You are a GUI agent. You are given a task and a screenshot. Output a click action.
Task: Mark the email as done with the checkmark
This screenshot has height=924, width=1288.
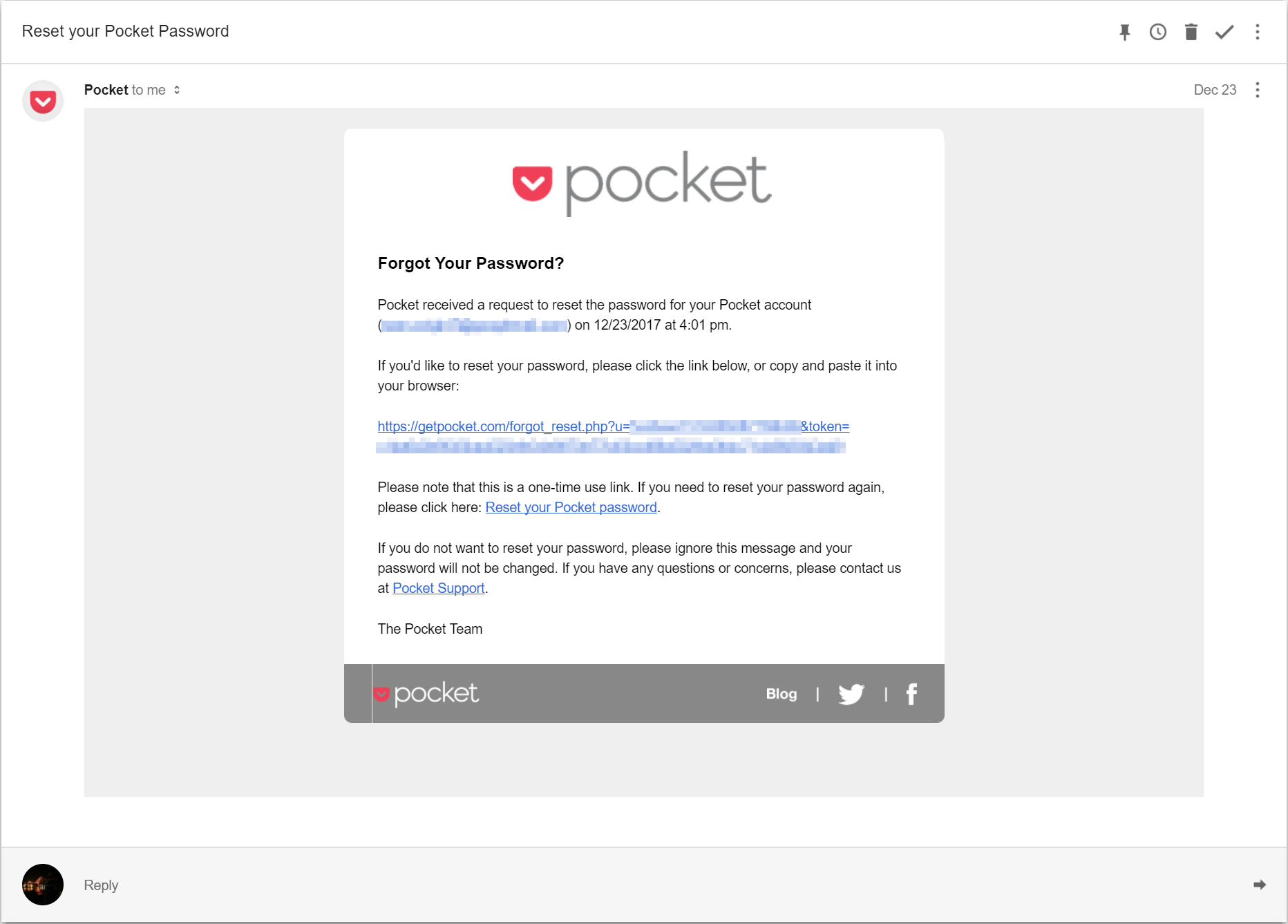(1224, 31)
